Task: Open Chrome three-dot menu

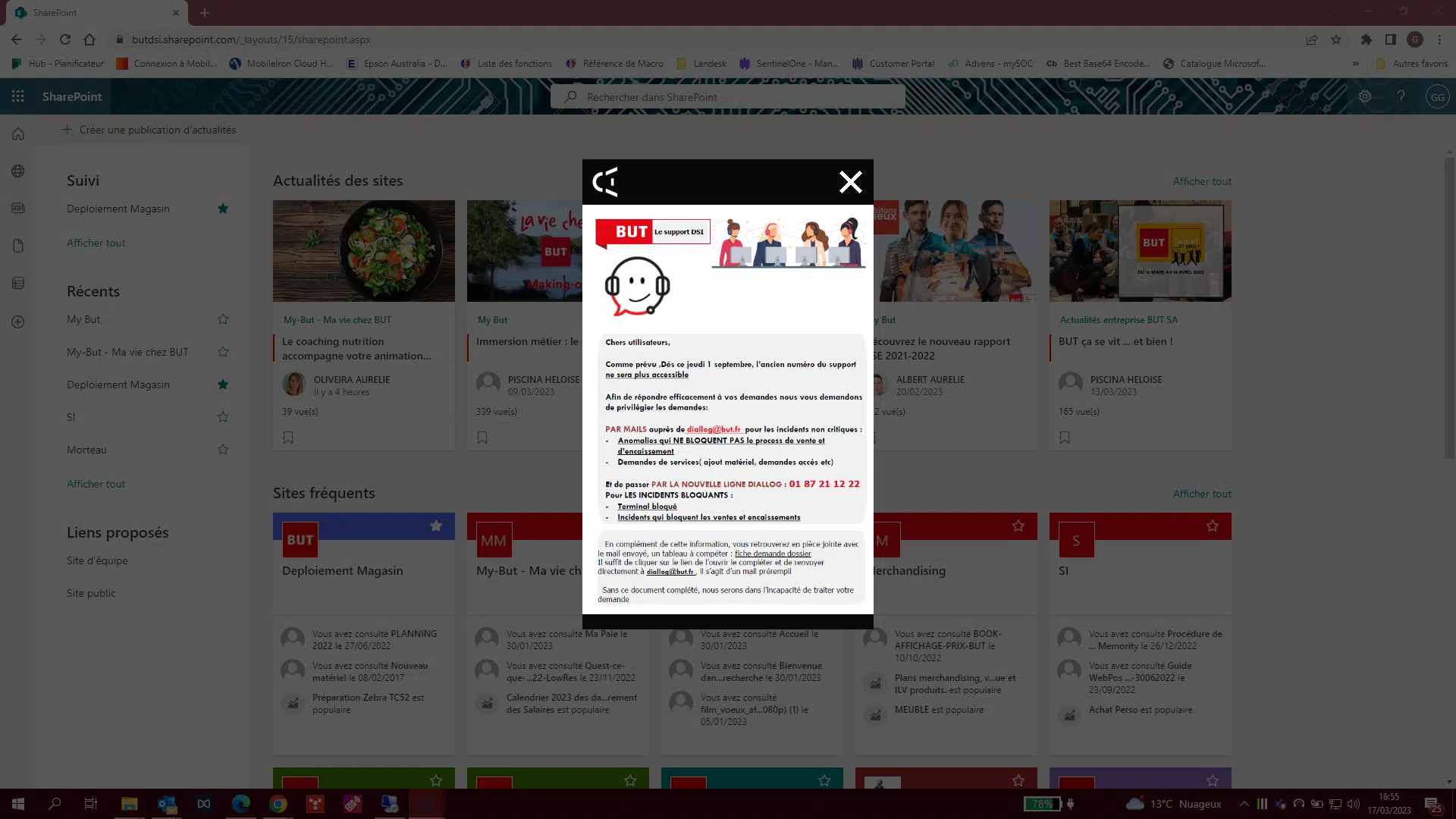Action: [1439, 39]
